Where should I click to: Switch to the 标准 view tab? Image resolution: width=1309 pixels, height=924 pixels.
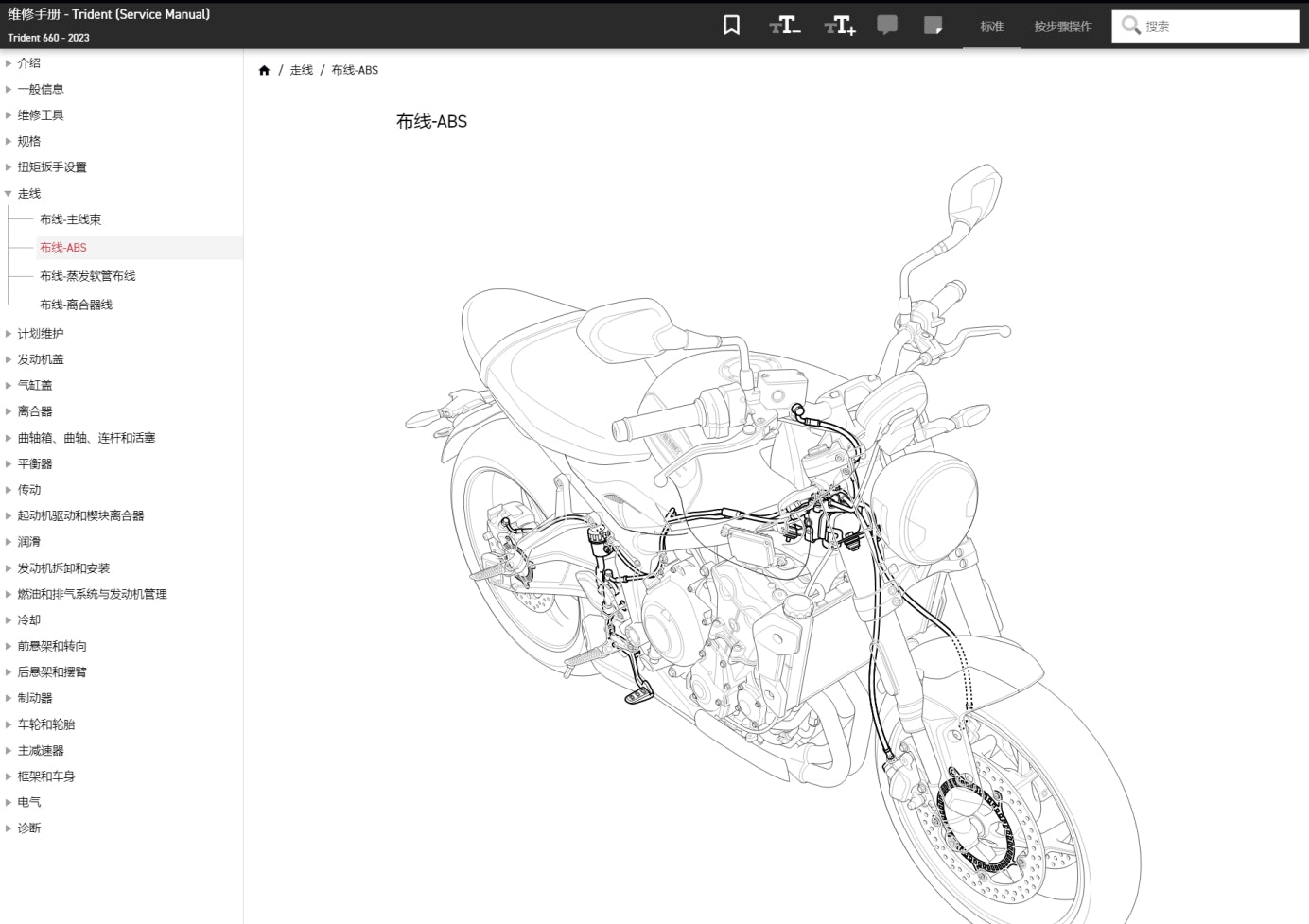point(991,26)
